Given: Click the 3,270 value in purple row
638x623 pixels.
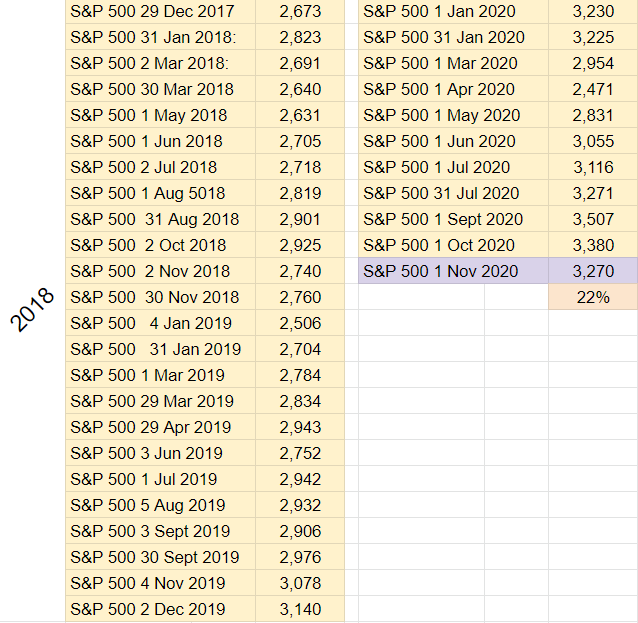Looking at the screenshot, I should (x=593, y=271).
